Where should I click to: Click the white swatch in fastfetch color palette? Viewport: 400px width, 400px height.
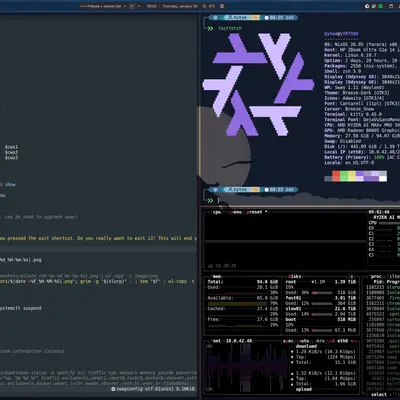(383, 179)
